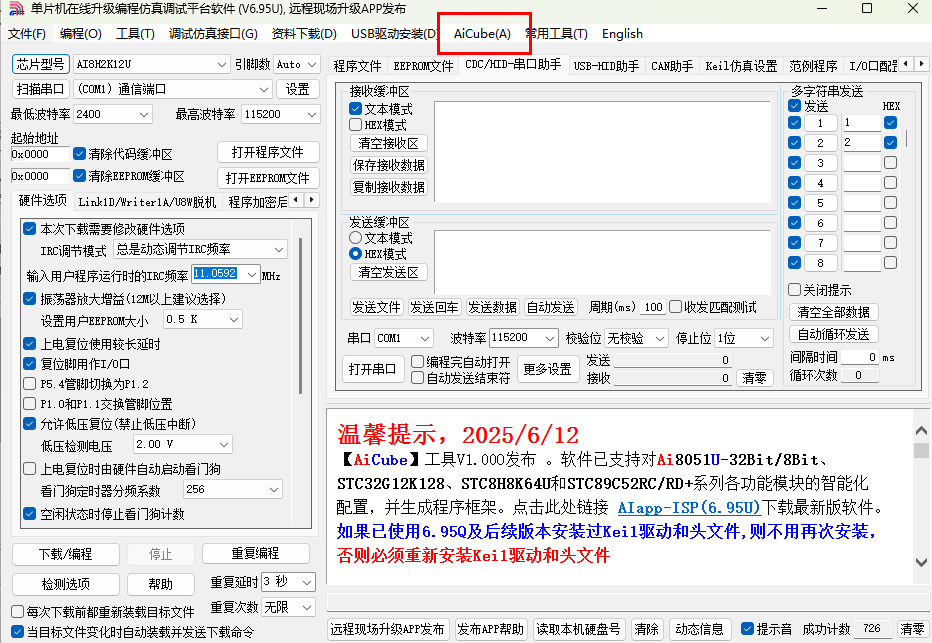Click 清空接收区 button
932x643 pixels.
pos(389,143)
